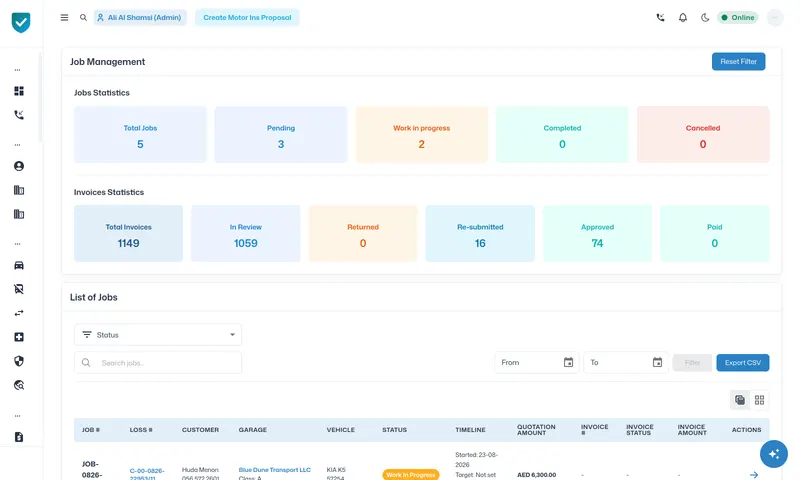Click the JOB # column header

91,430
